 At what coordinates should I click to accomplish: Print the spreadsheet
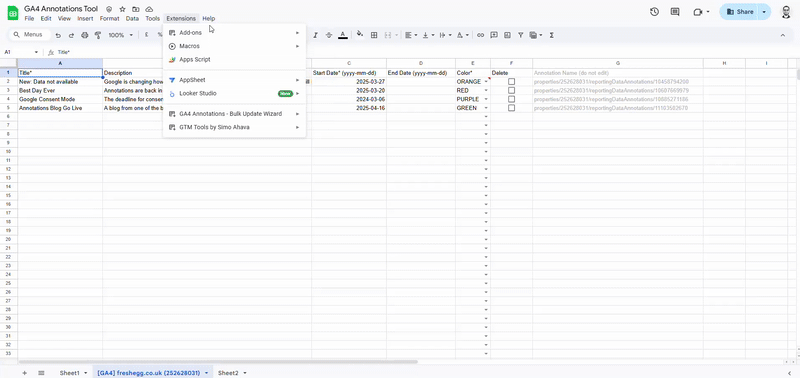coord(85,35)
